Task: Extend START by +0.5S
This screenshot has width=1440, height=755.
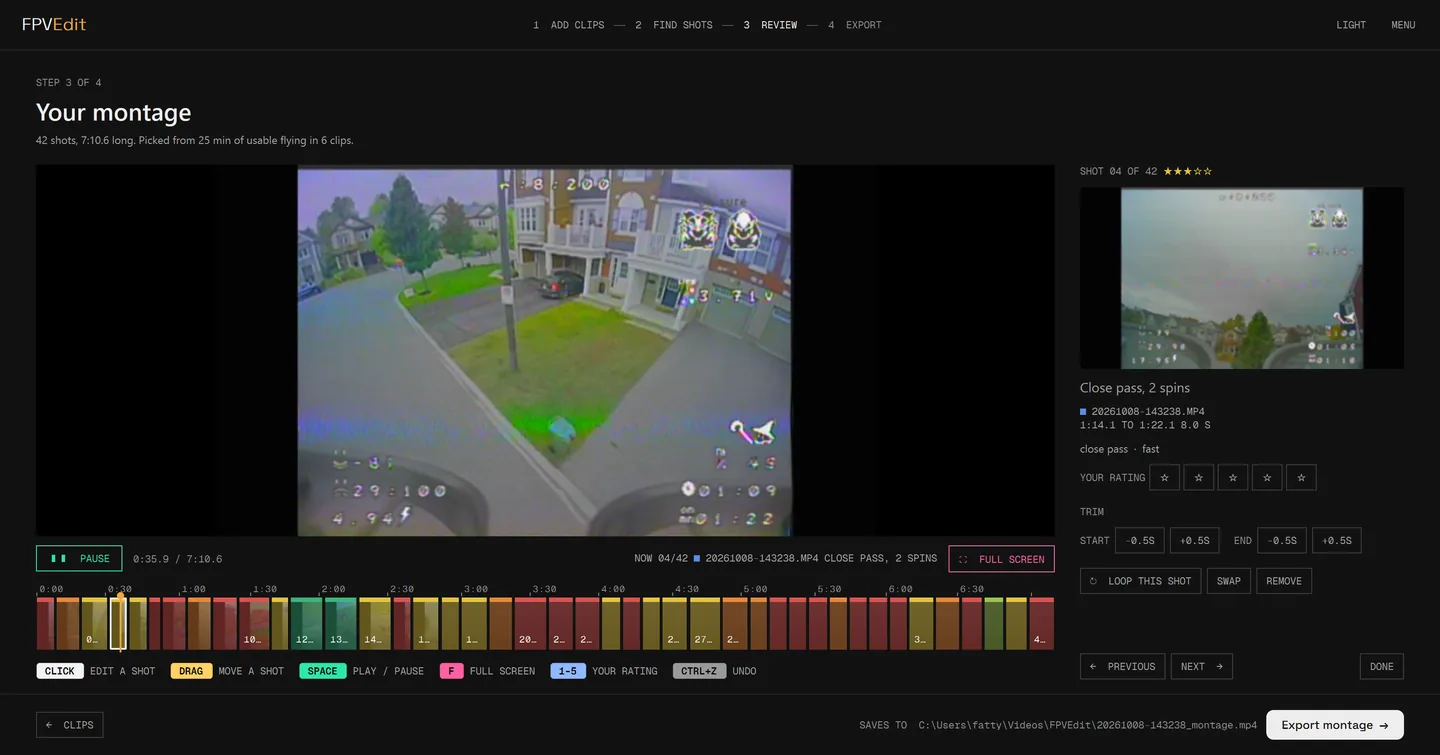Action: (1195, 541)
